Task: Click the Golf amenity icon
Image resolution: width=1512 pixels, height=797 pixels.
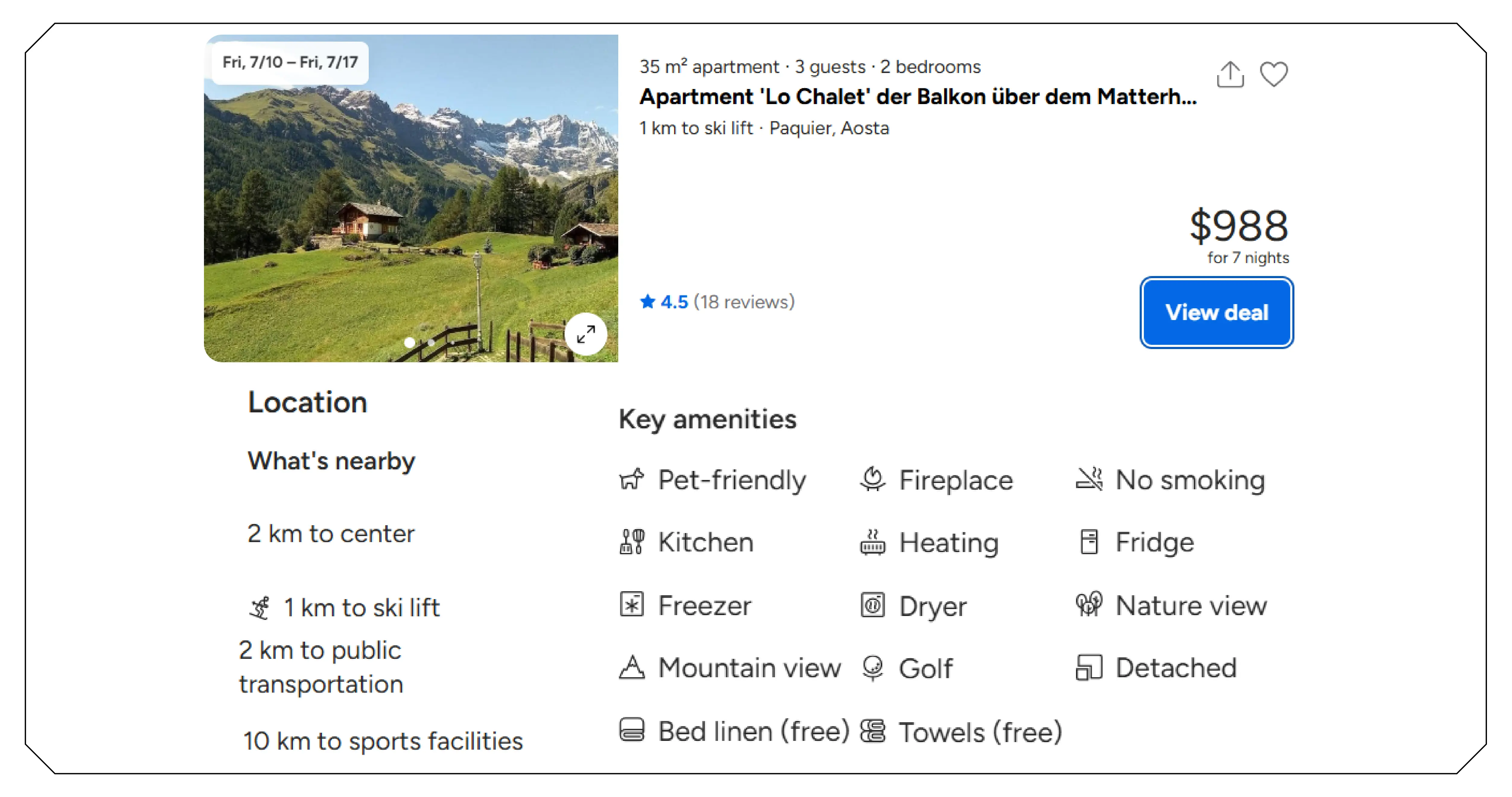Action: pyautogui.click(x=873, y=668)
